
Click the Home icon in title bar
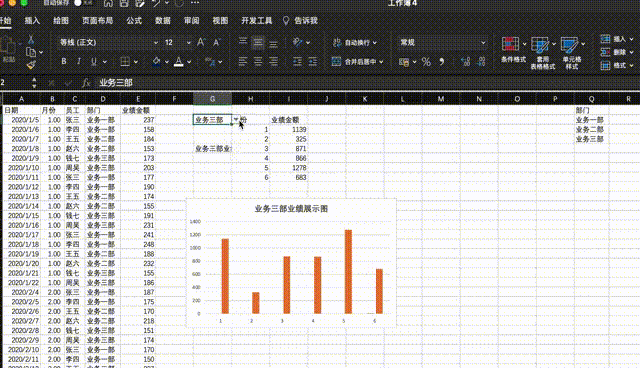point(108,3)
